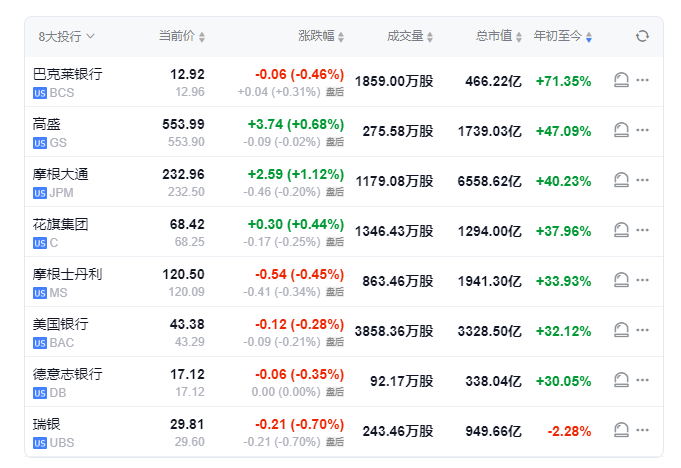Set alert bell for 摩根士丹利

point(621,280)
